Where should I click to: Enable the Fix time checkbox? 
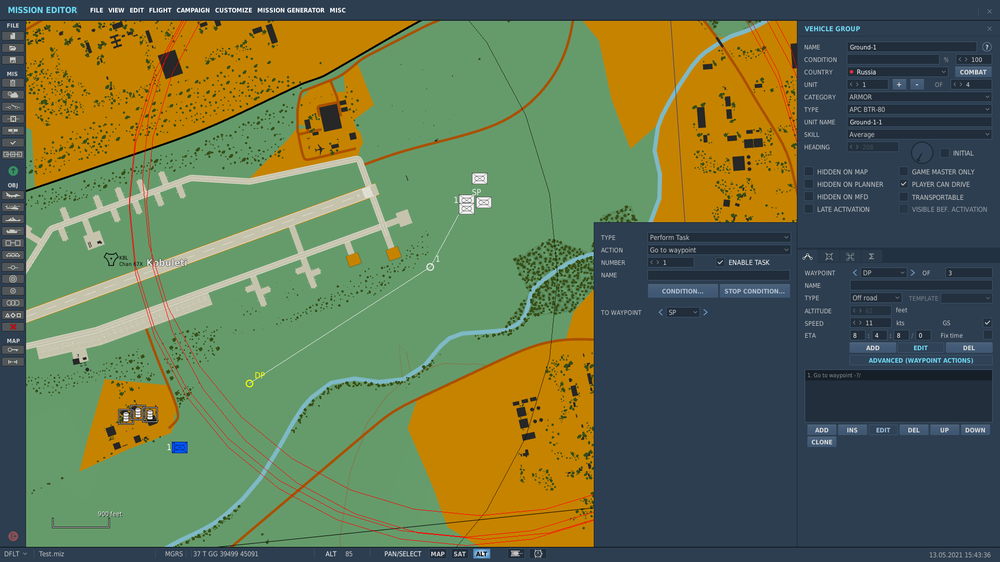click(x=987, y=335)
